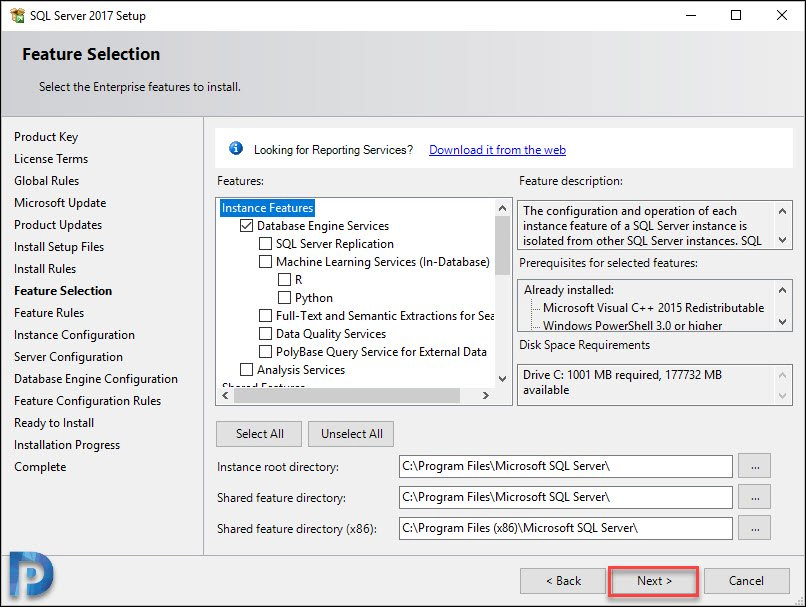The height and width of the screenshot is (607, 806).
Task: Select the Global Rules step
Action: coord(46,181)
